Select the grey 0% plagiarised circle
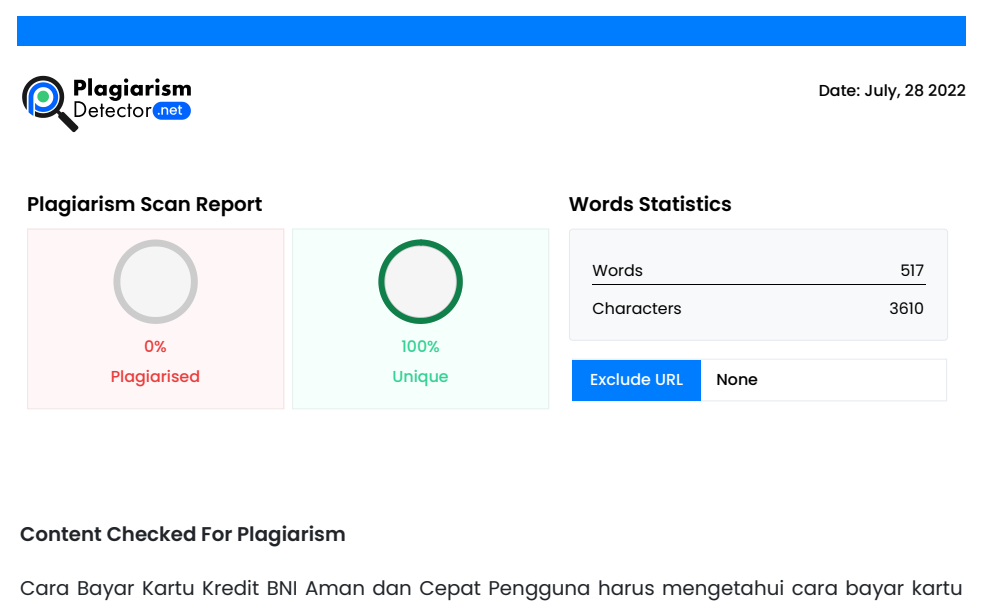Screen dimensions: 989x605 [156, 281]
